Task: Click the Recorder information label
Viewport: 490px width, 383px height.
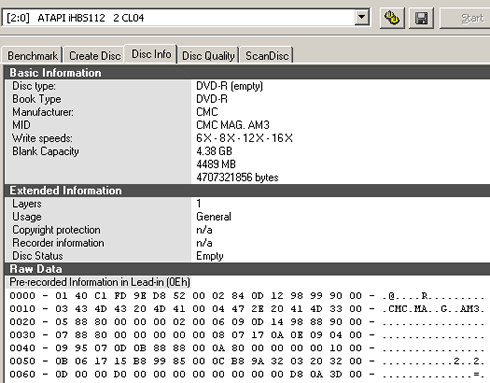Action: 58,243
